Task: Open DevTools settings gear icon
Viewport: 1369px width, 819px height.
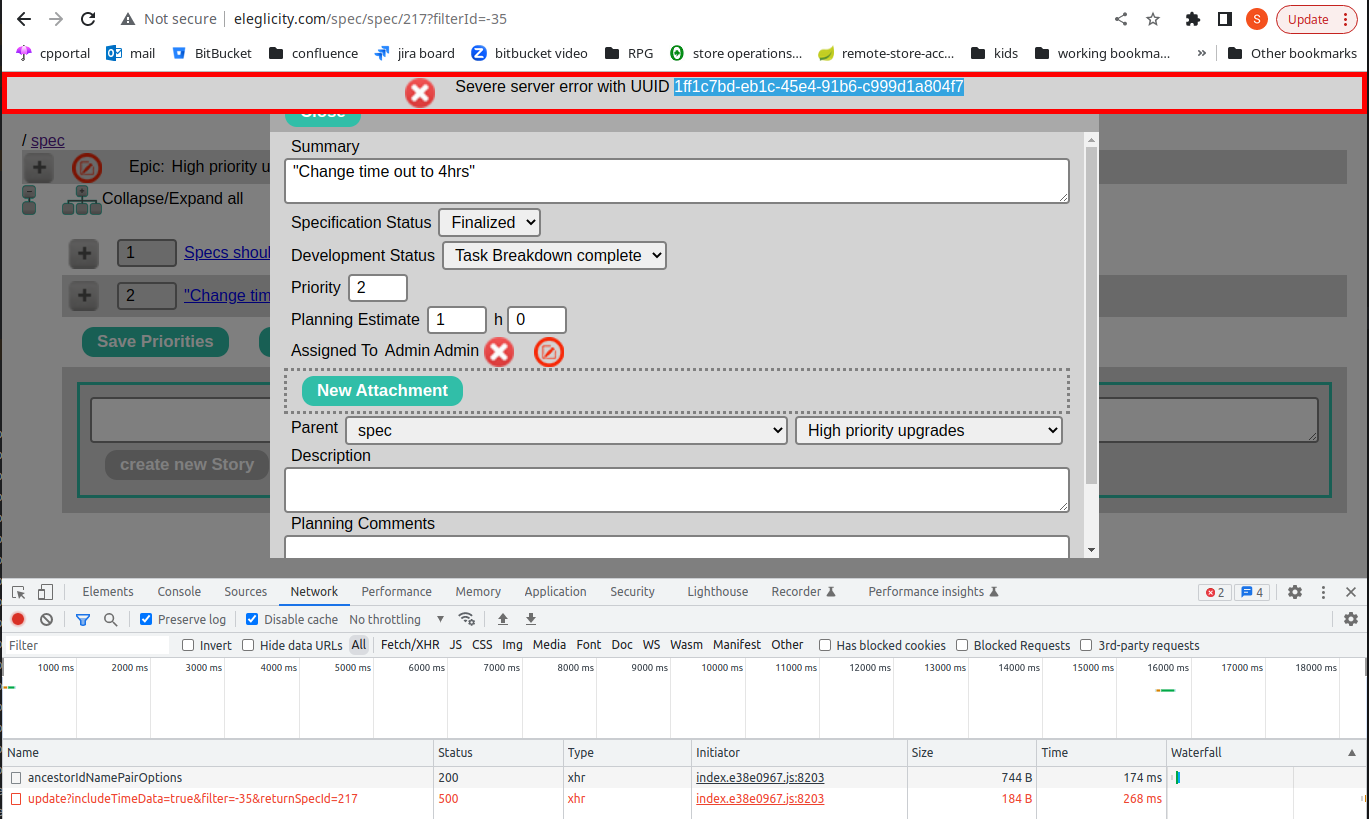Action: (x=1294, y=592)
